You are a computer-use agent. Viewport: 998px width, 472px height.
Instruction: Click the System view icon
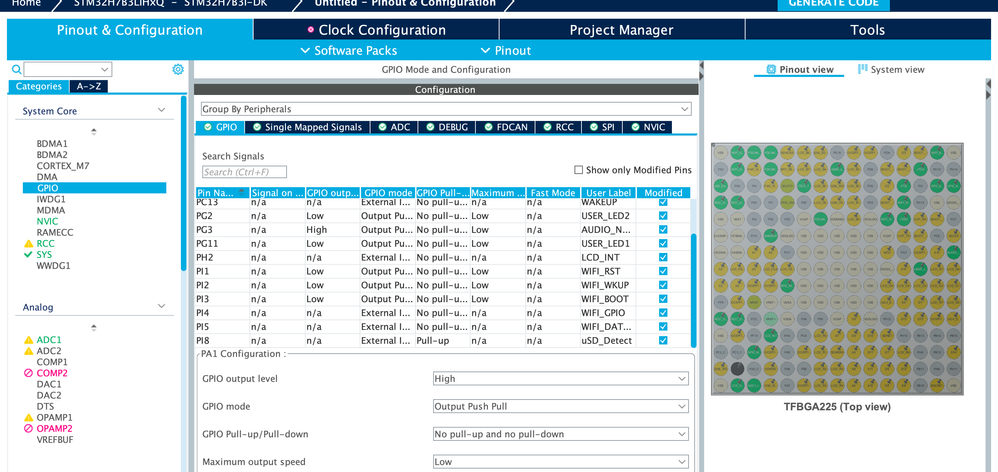[862, 69]
